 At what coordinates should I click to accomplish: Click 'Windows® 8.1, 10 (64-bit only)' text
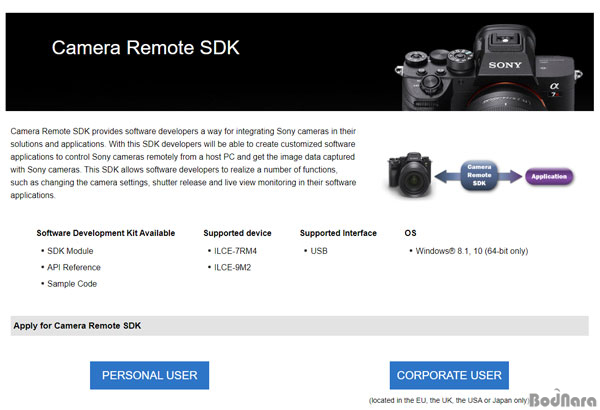coord(472,251)
